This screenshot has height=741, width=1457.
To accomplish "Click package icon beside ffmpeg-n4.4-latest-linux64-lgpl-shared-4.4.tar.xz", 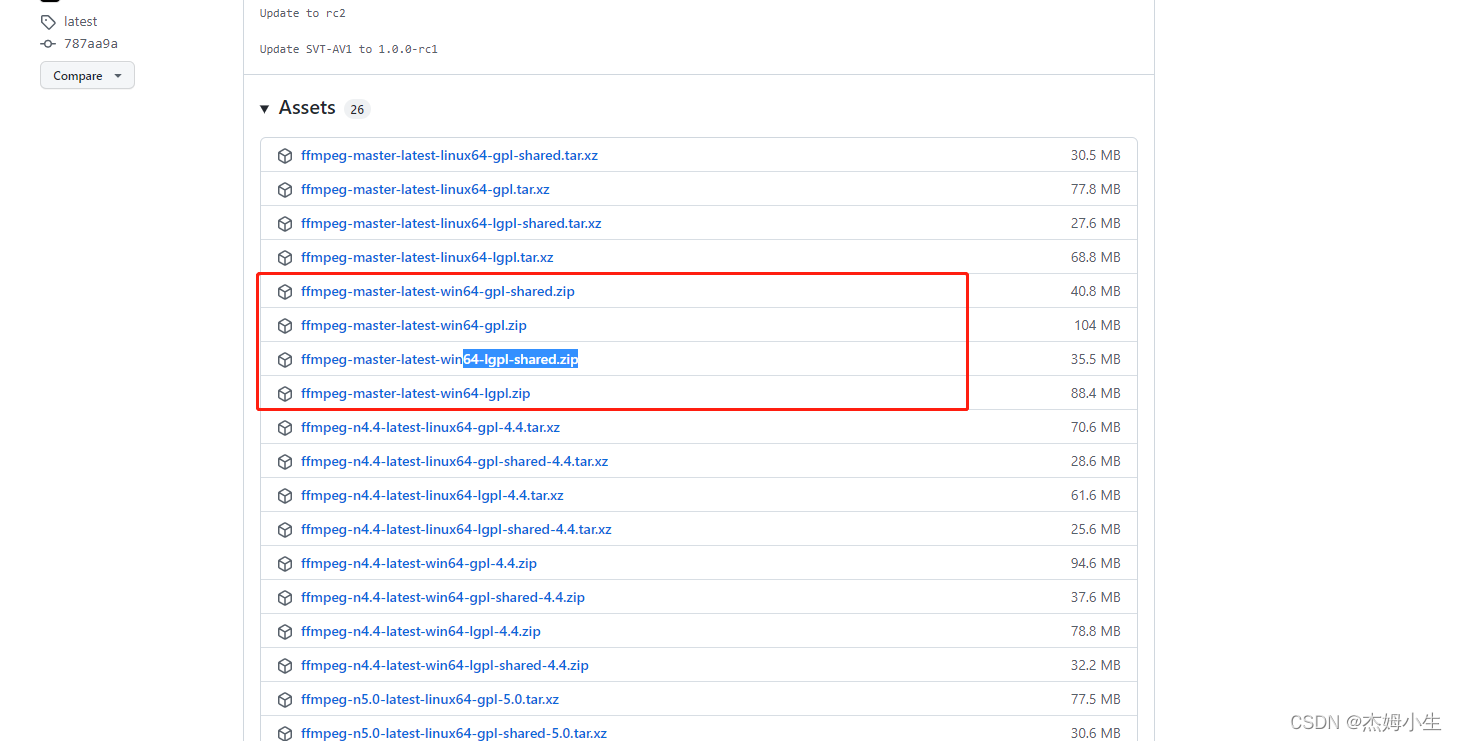I will point(285,530).
